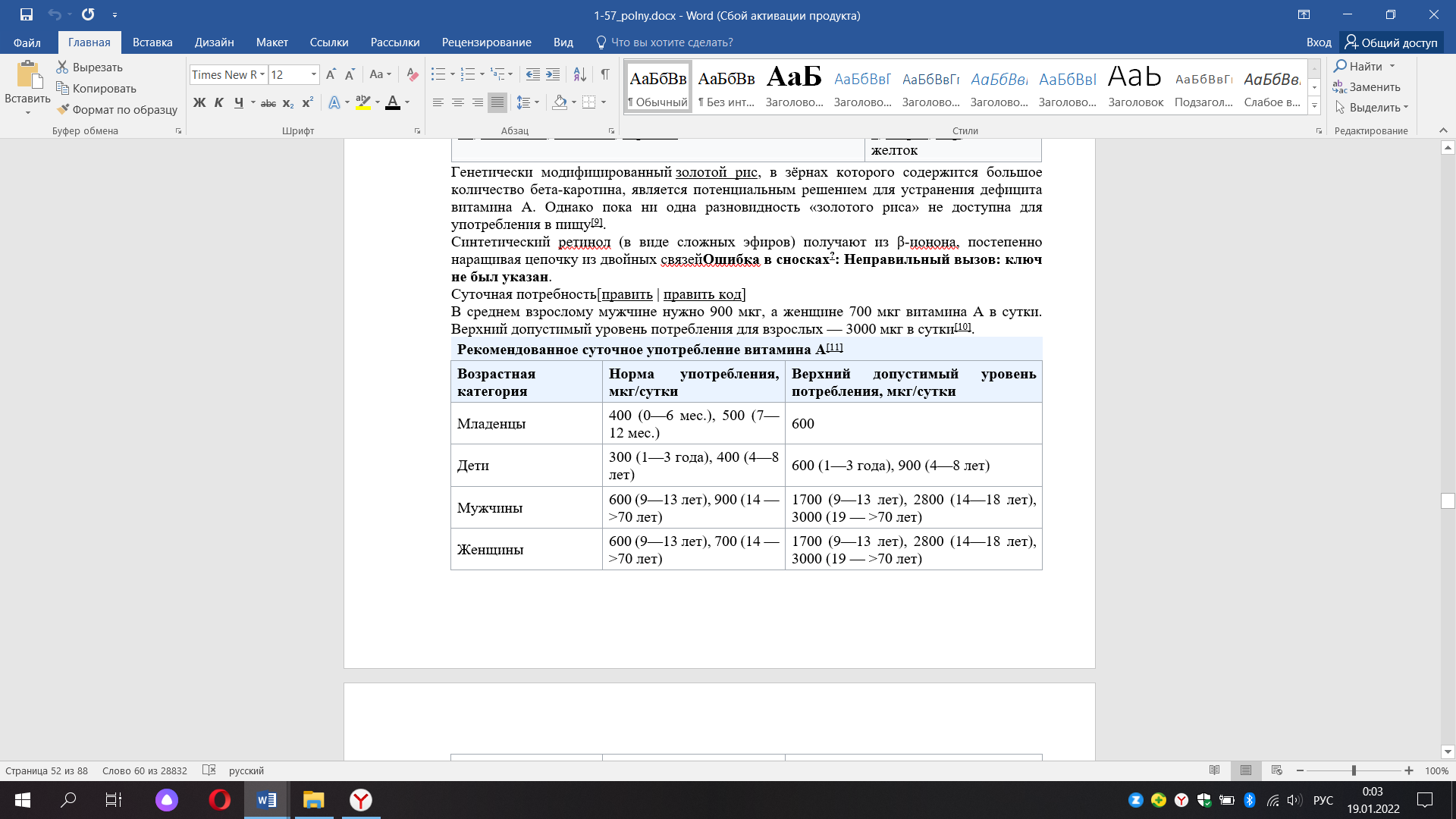This screenshot has height=819, width=1456.
Task: Toggle underline with the Ч button
Action: [x=239, y=102]
